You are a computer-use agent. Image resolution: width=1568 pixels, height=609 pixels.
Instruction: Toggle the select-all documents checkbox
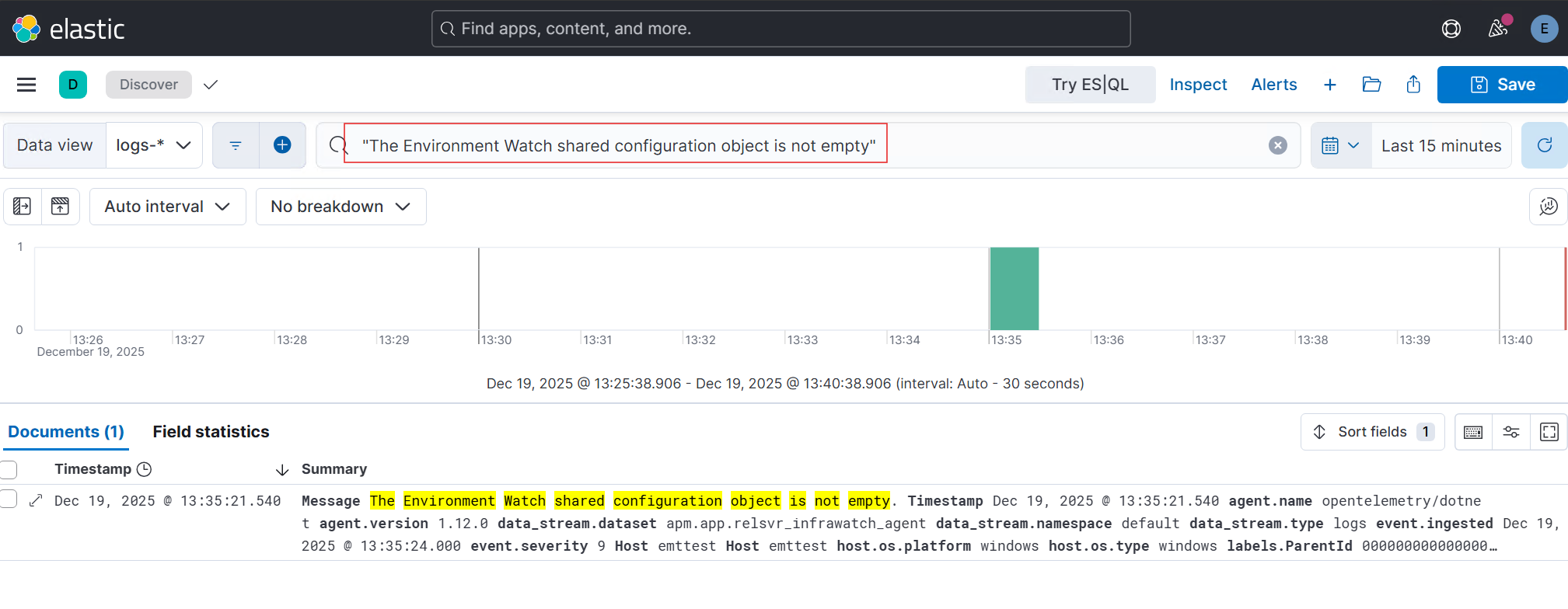pyautogui.click(x=9, y=469)
